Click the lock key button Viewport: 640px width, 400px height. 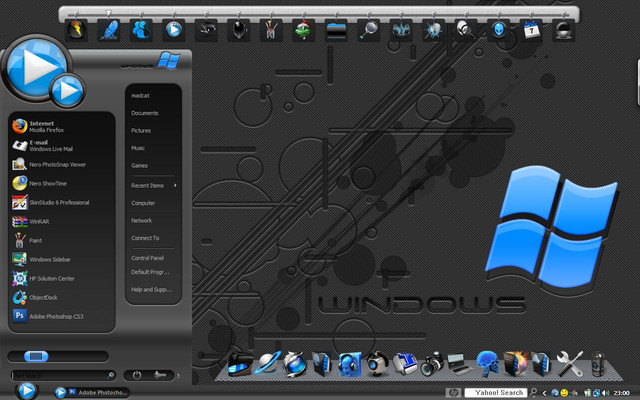160,375
